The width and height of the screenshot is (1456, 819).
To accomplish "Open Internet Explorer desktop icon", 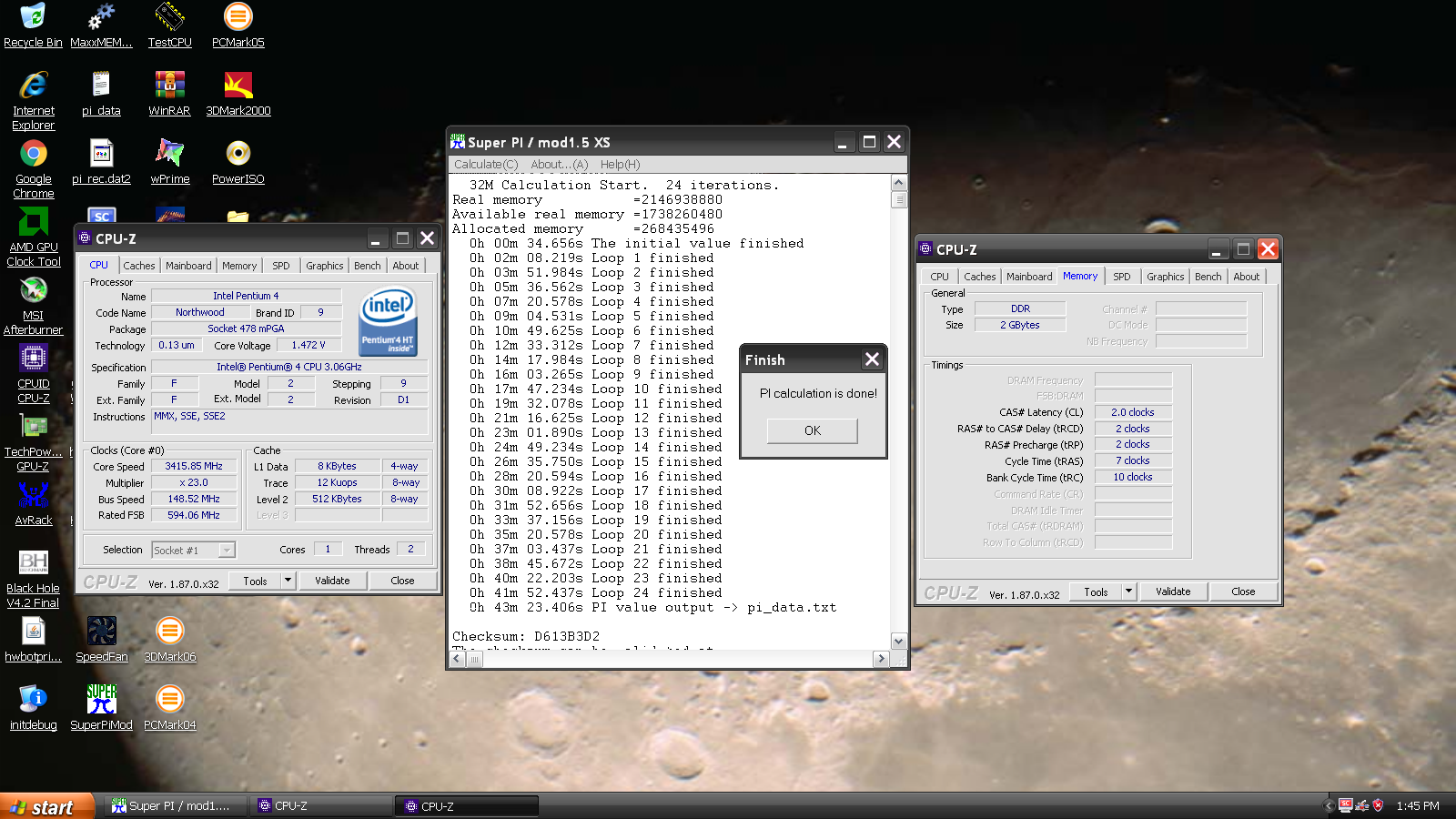I will coord(33,101).
